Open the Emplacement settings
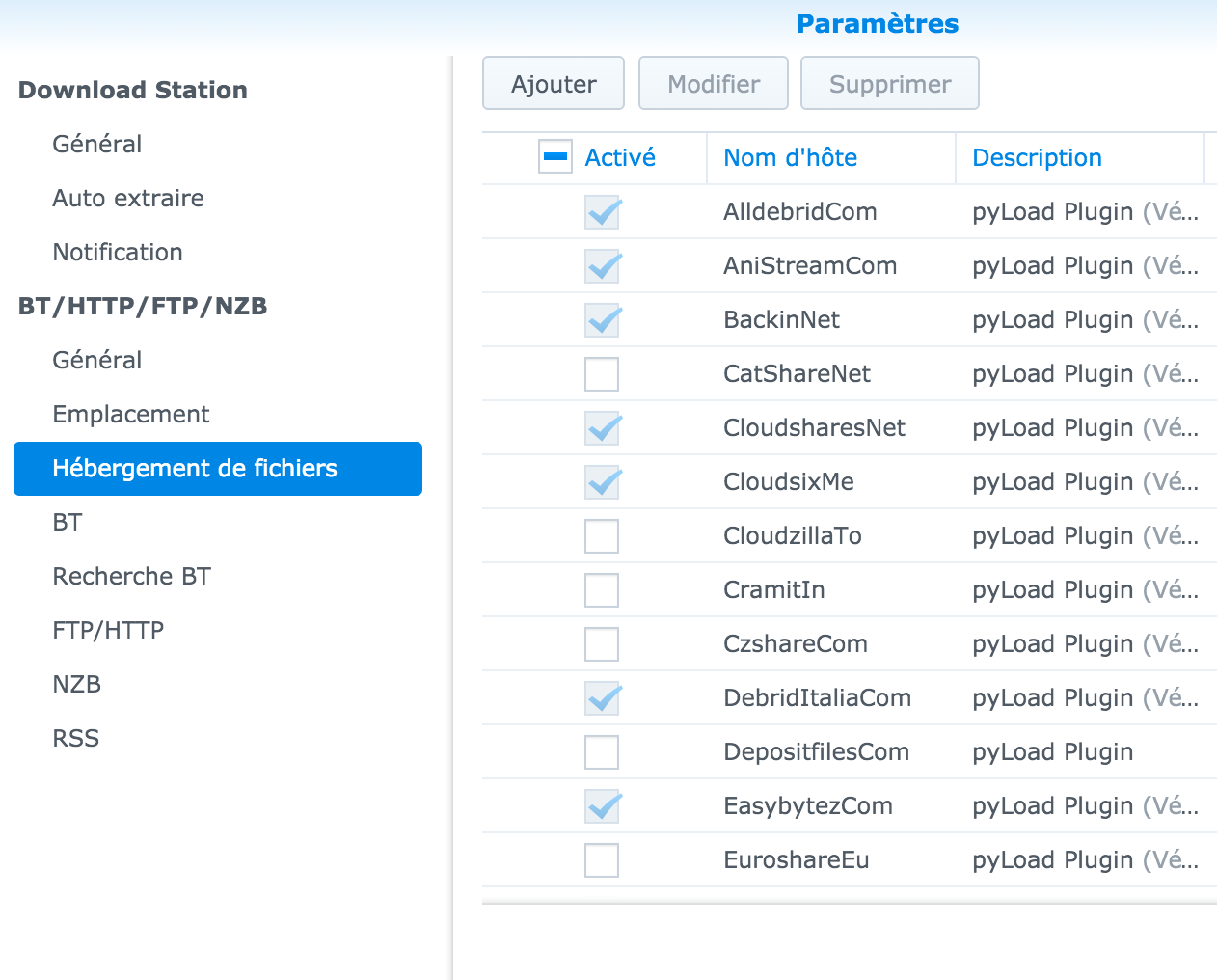The width and height of the screenshot is (1217, 980). pos(131,414)
